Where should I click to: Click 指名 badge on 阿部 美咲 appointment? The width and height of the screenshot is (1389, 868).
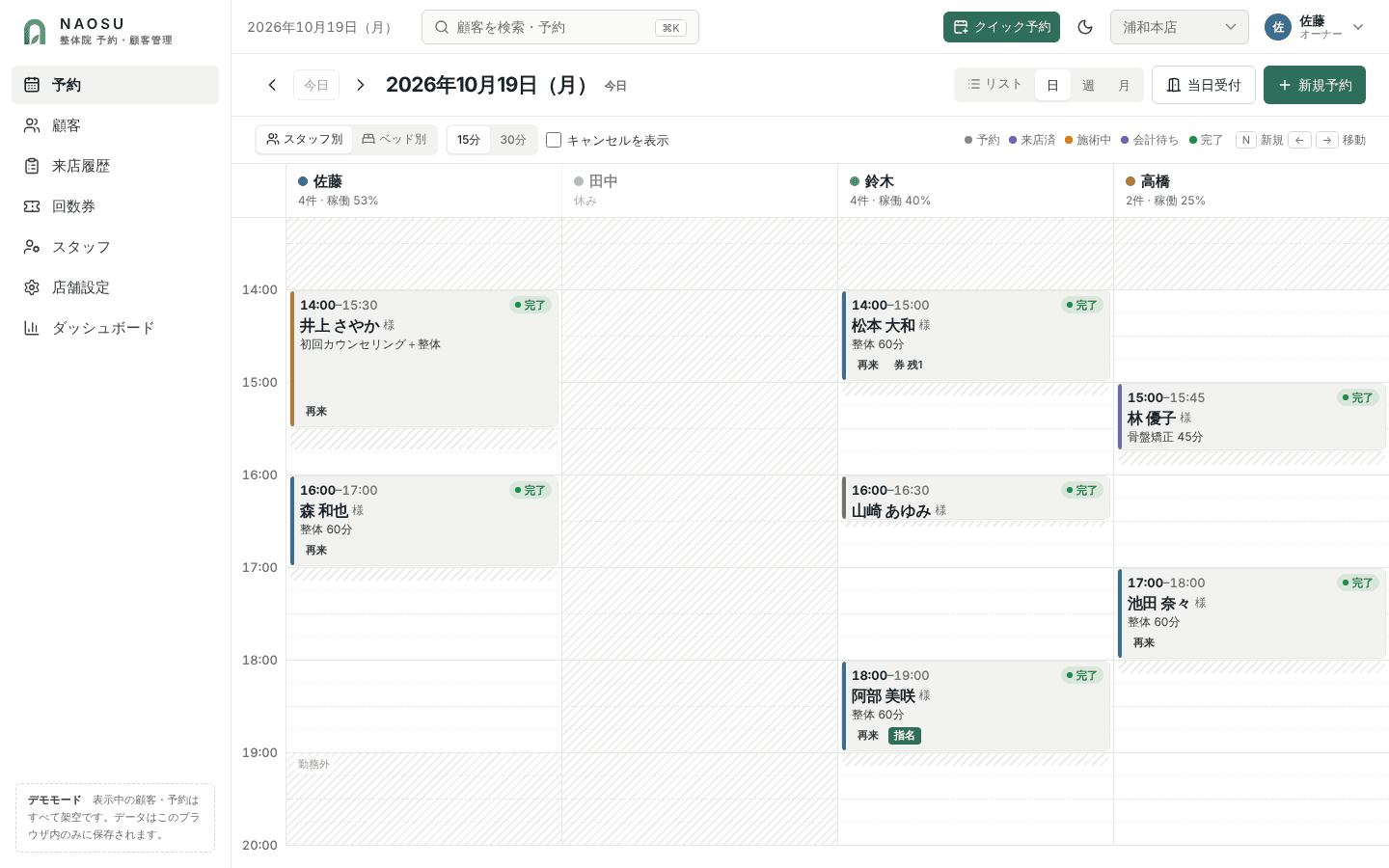pyautogui.click(x=905, y=736)
